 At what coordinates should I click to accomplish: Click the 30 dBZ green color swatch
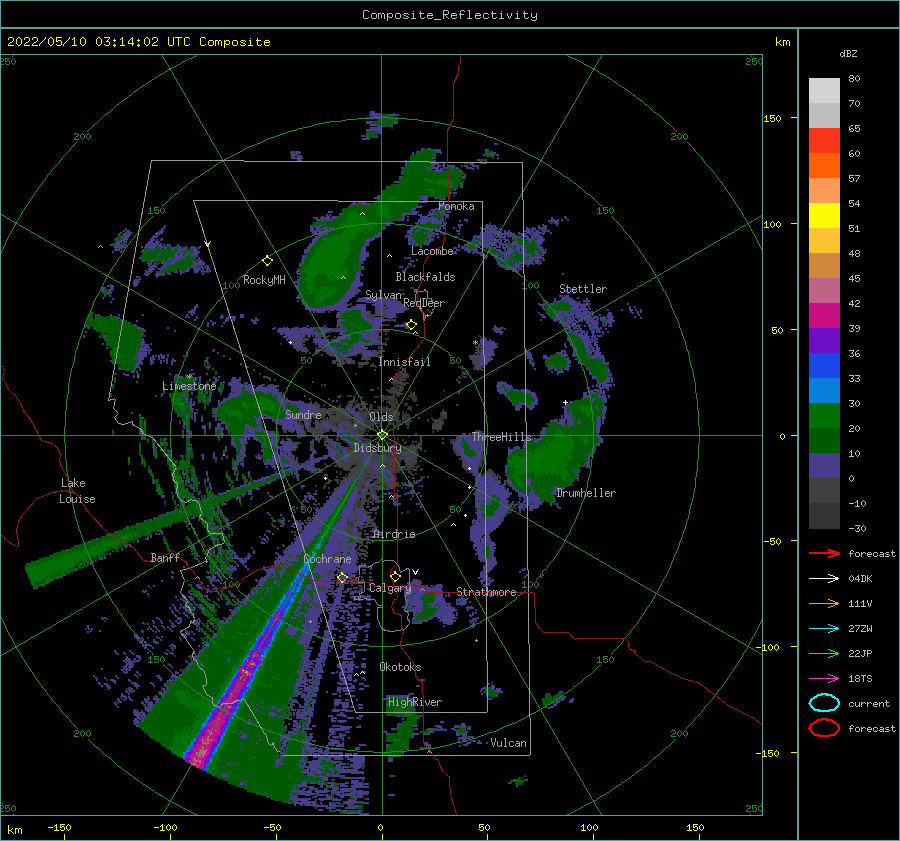(824, 415)
